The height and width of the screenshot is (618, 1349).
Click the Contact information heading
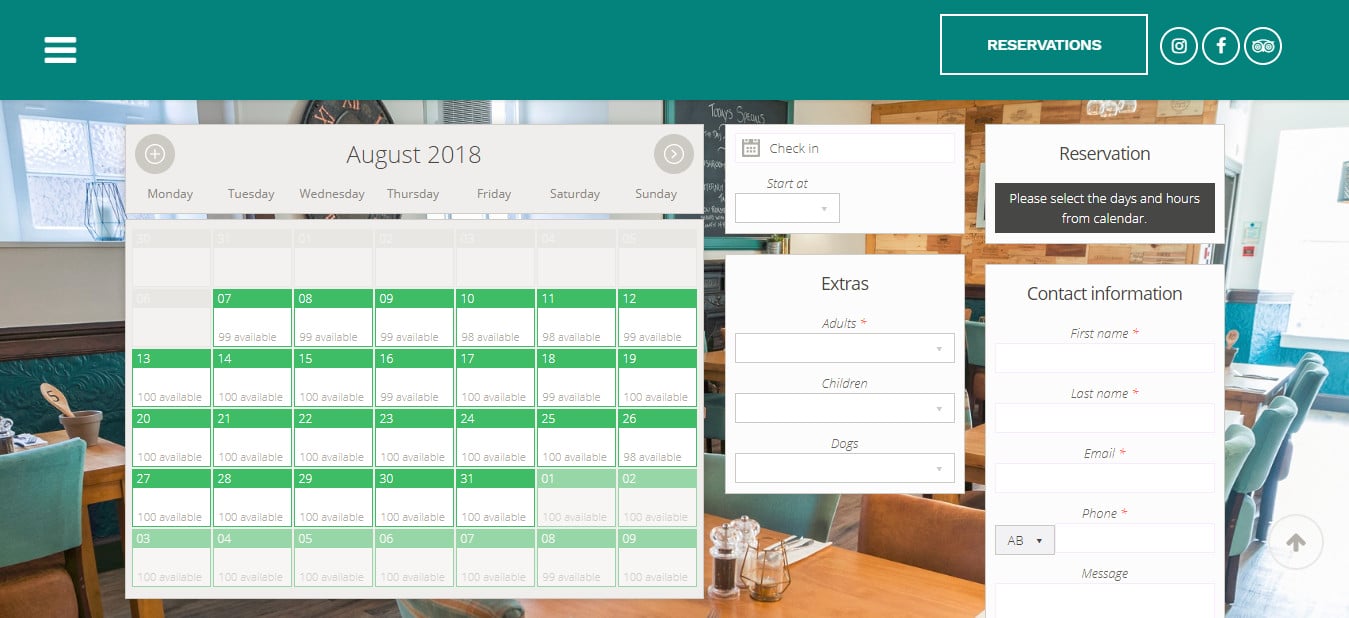coord(1105,294)
